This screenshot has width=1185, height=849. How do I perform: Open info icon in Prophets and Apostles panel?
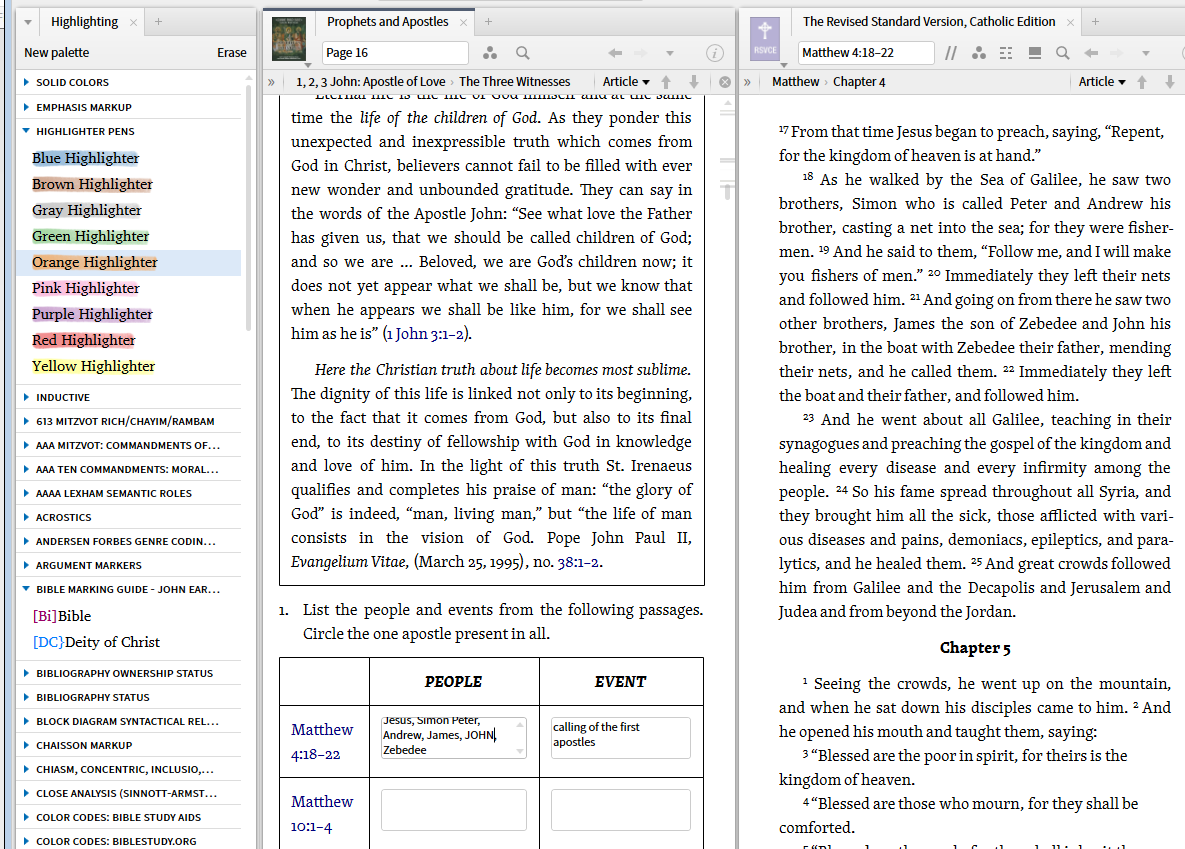tap(714, 53)
